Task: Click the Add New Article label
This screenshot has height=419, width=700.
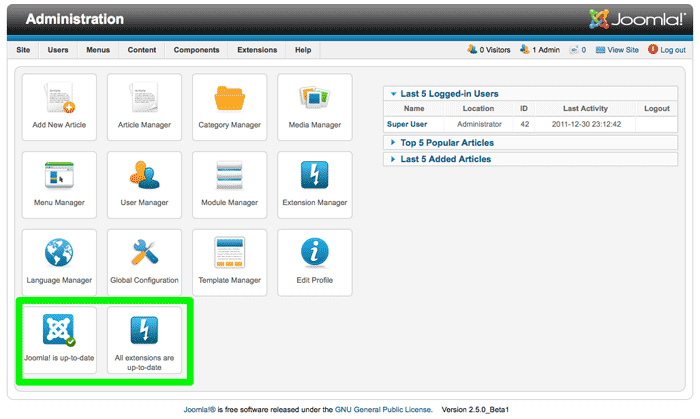Action: [59, 125]
